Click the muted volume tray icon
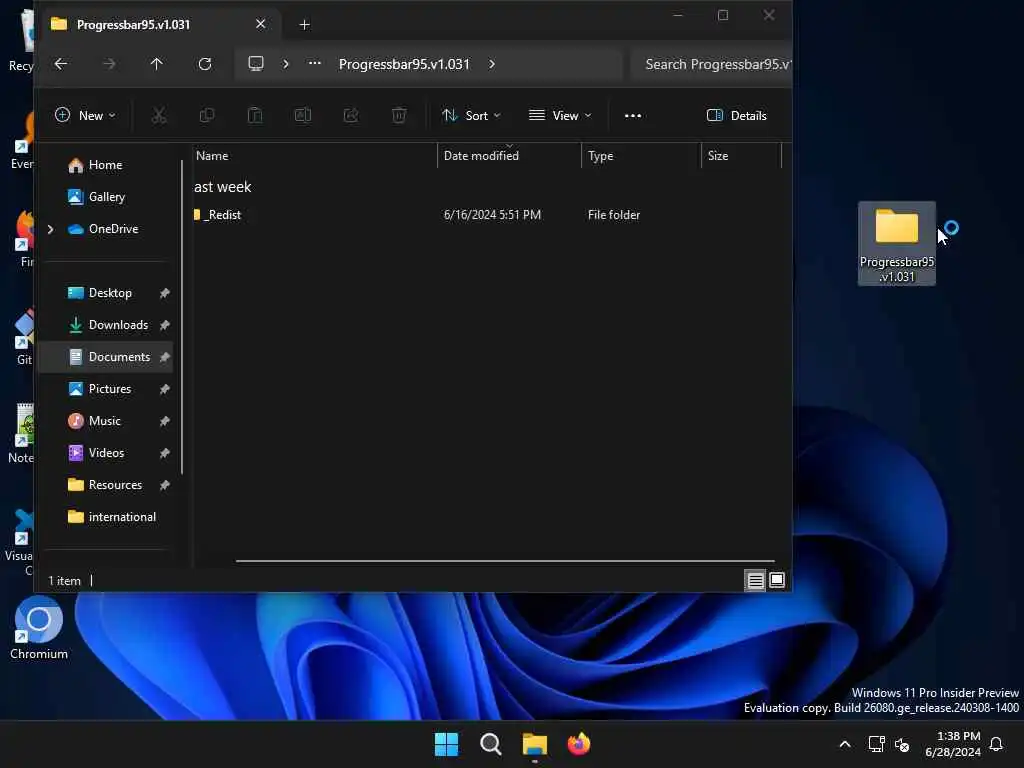Image resolution: width=1024 pixels, height=768 pixels. coord(903,744)
